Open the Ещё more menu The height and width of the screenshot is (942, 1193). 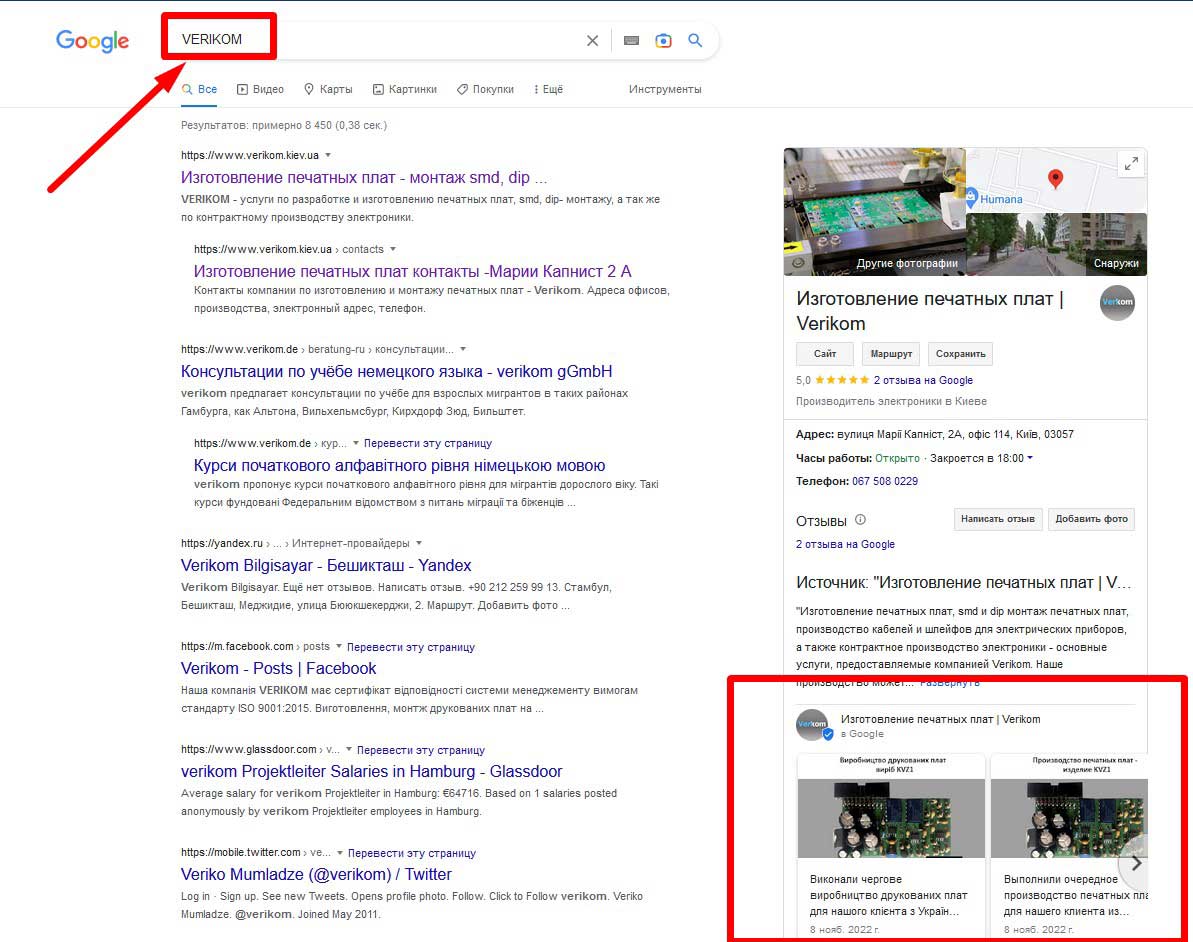[549, 89]
